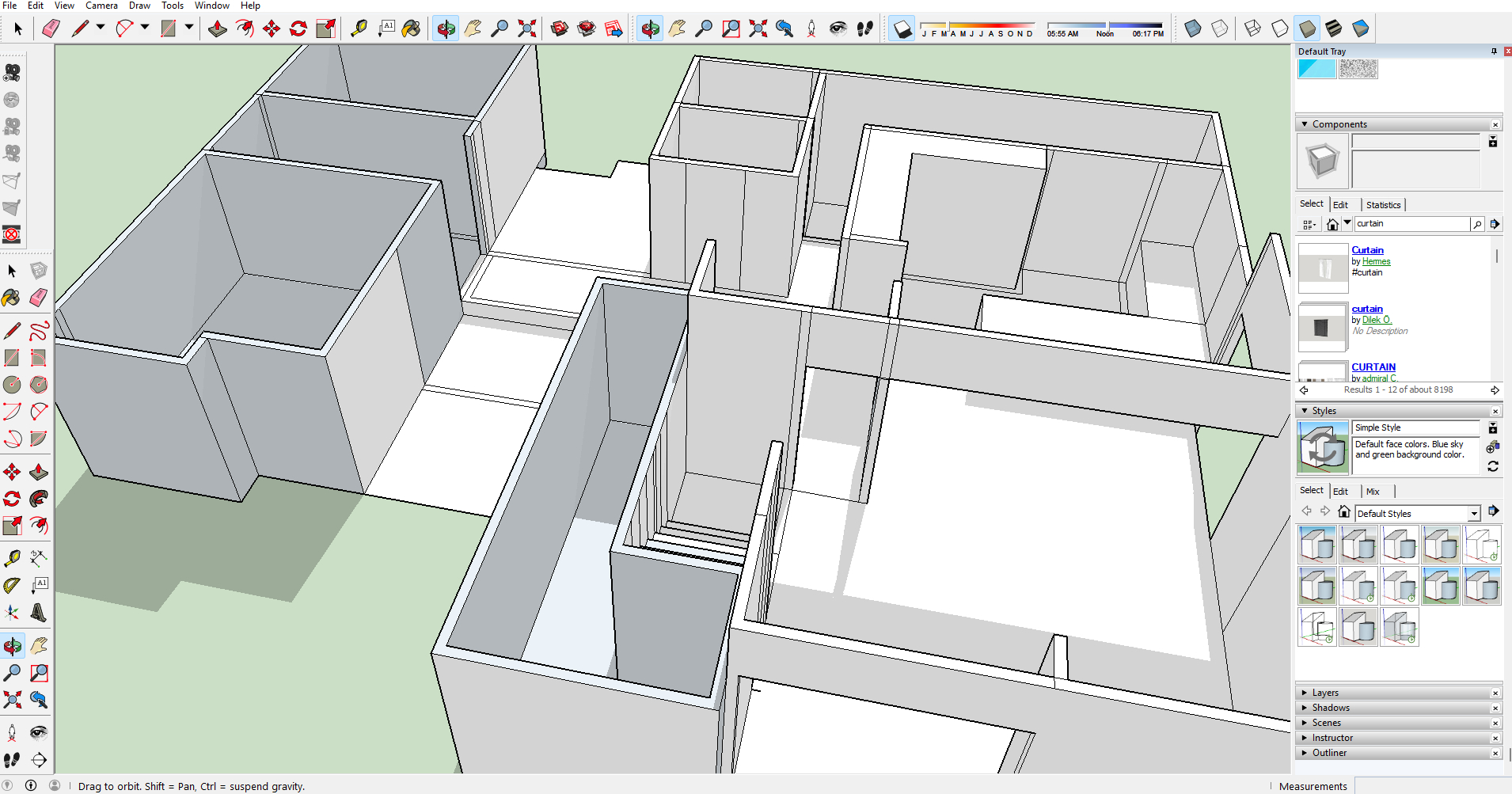Switch to the Mix tab in Styles
The width and height of the screenshot is (1512, 794).
(x=1373, y=492)
